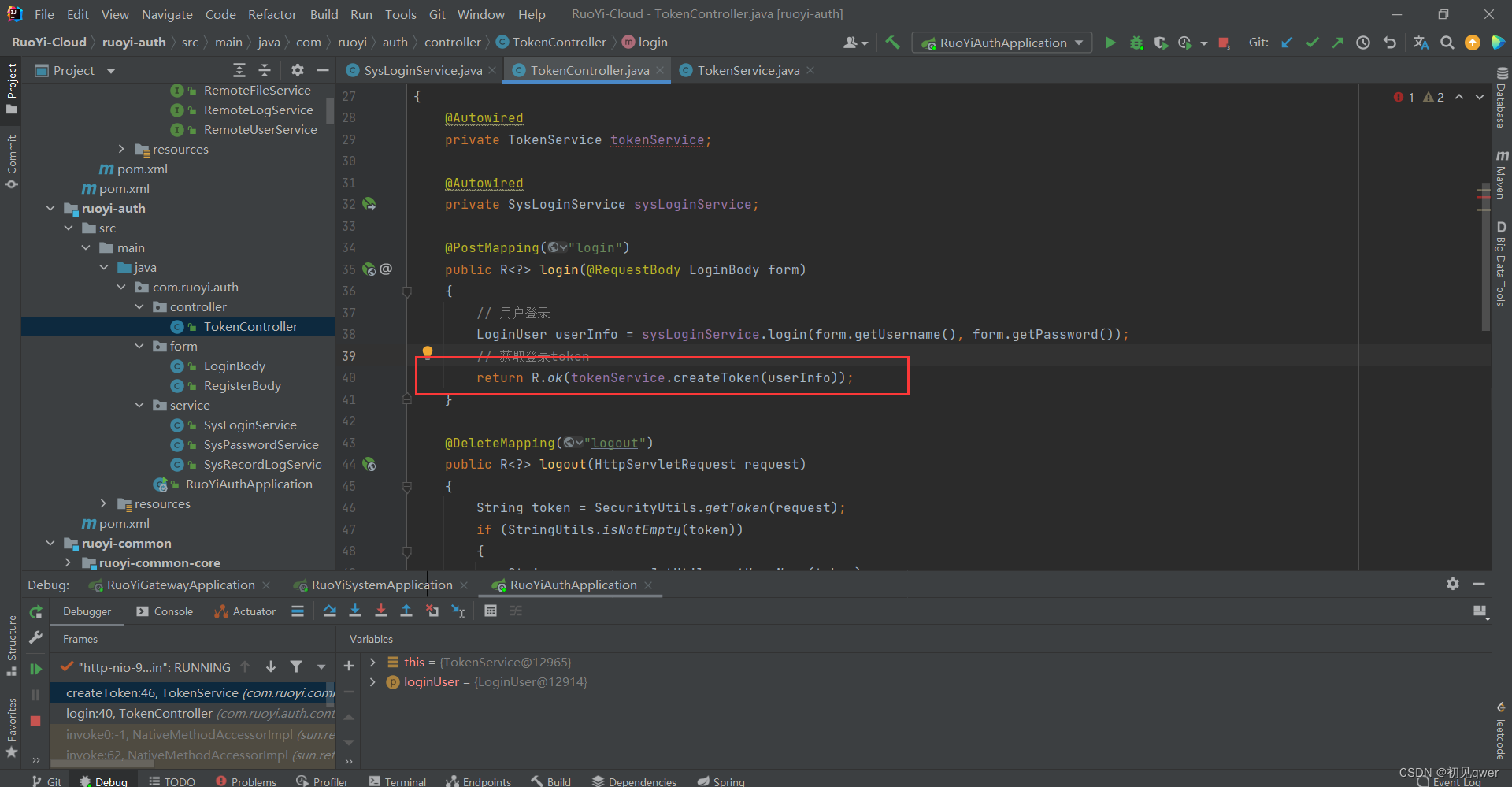
Task: Open SysLoginService in project tree
Action: click(250, 425)
